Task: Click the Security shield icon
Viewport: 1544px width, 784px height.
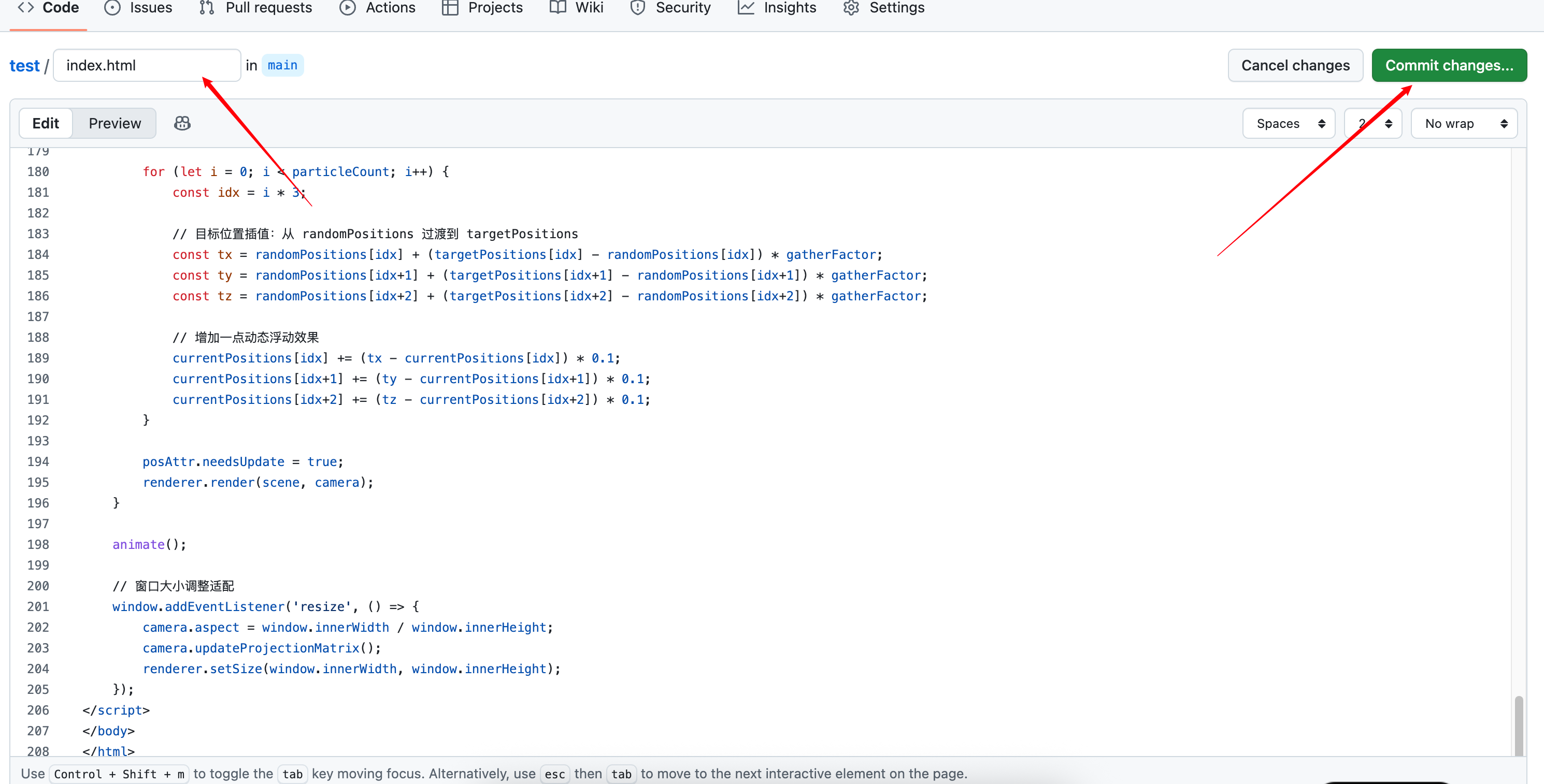Action: 638,7
